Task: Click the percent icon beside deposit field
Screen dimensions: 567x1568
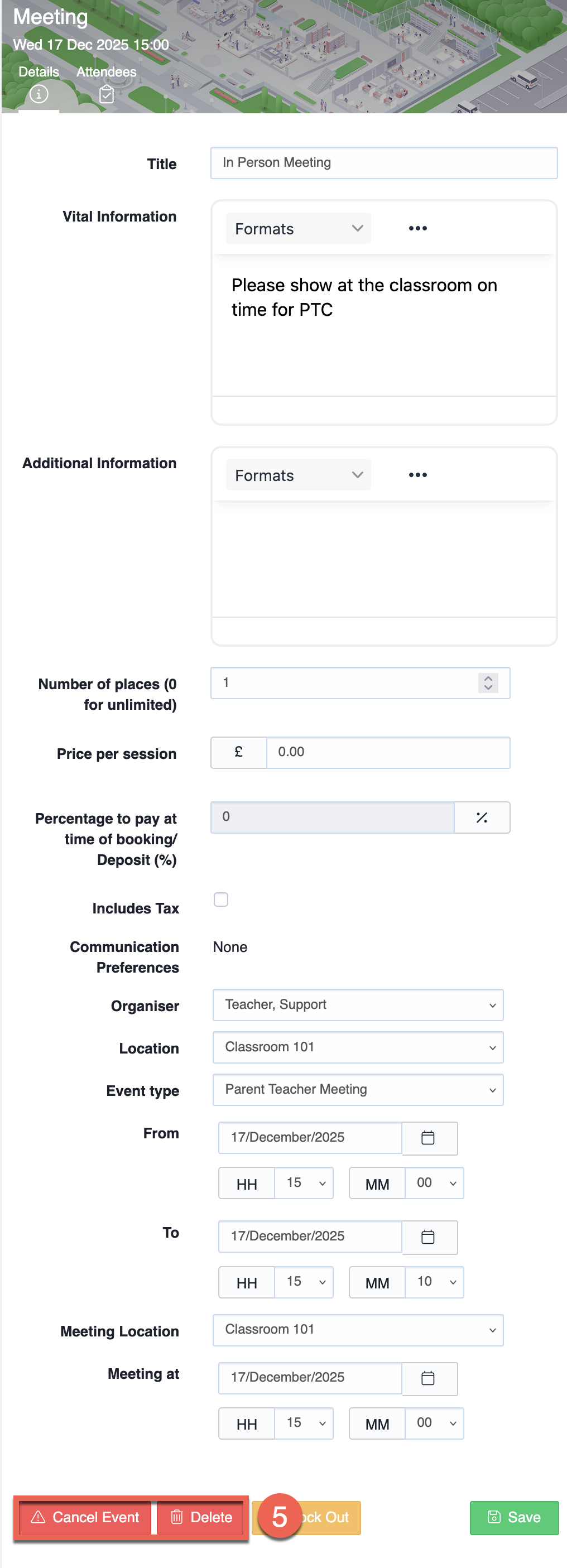Action: click(482, 817)
